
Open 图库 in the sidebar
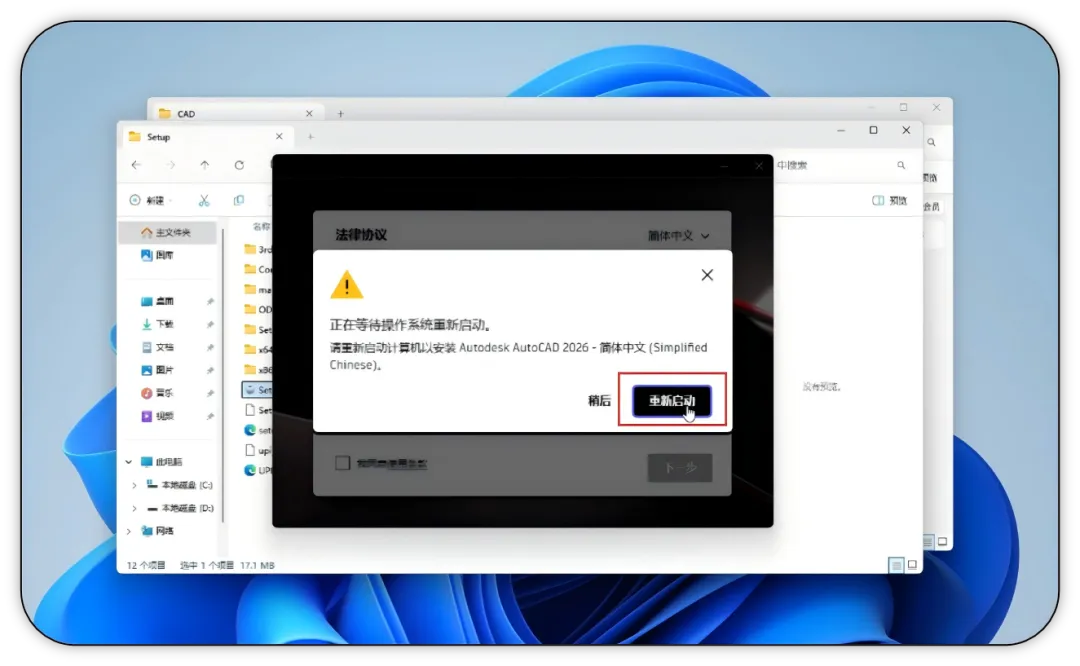[x=158, y=256]
